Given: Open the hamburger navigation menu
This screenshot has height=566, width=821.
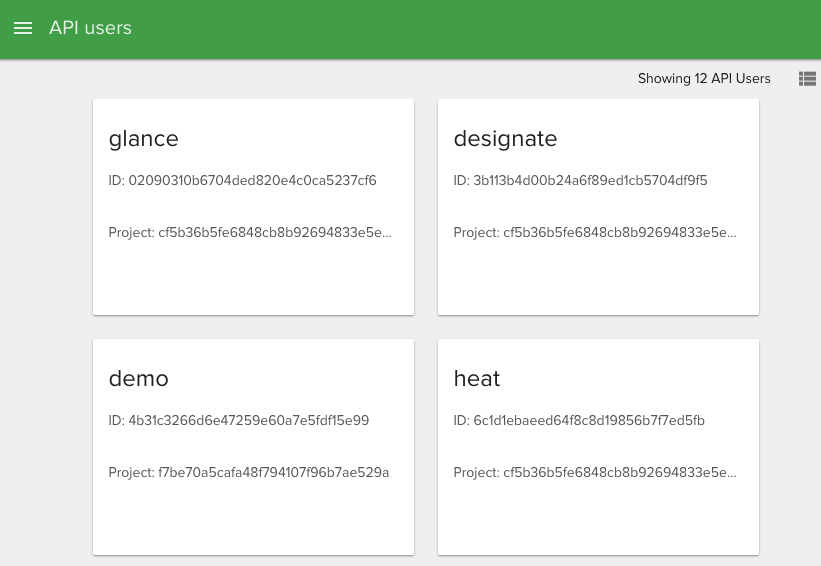Looking at the screenshot, I should [23, 28].
